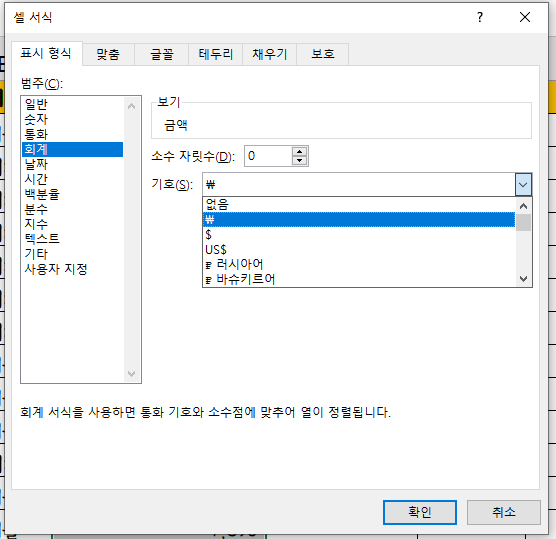The image size is (556, 539).
Task: Select 일반 in the category list
Action: tap(72, 104)
